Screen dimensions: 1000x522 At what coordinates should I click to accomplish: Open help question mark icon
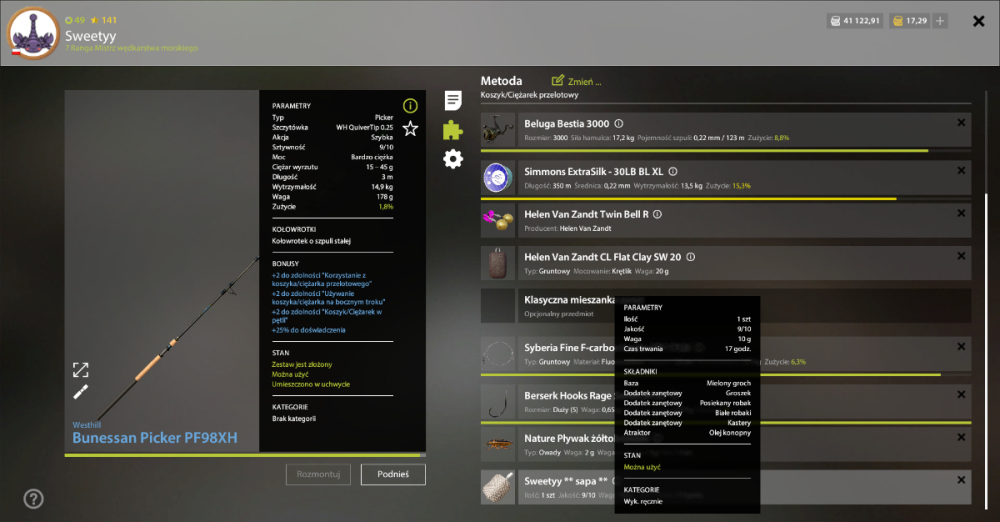click(33, 499)
